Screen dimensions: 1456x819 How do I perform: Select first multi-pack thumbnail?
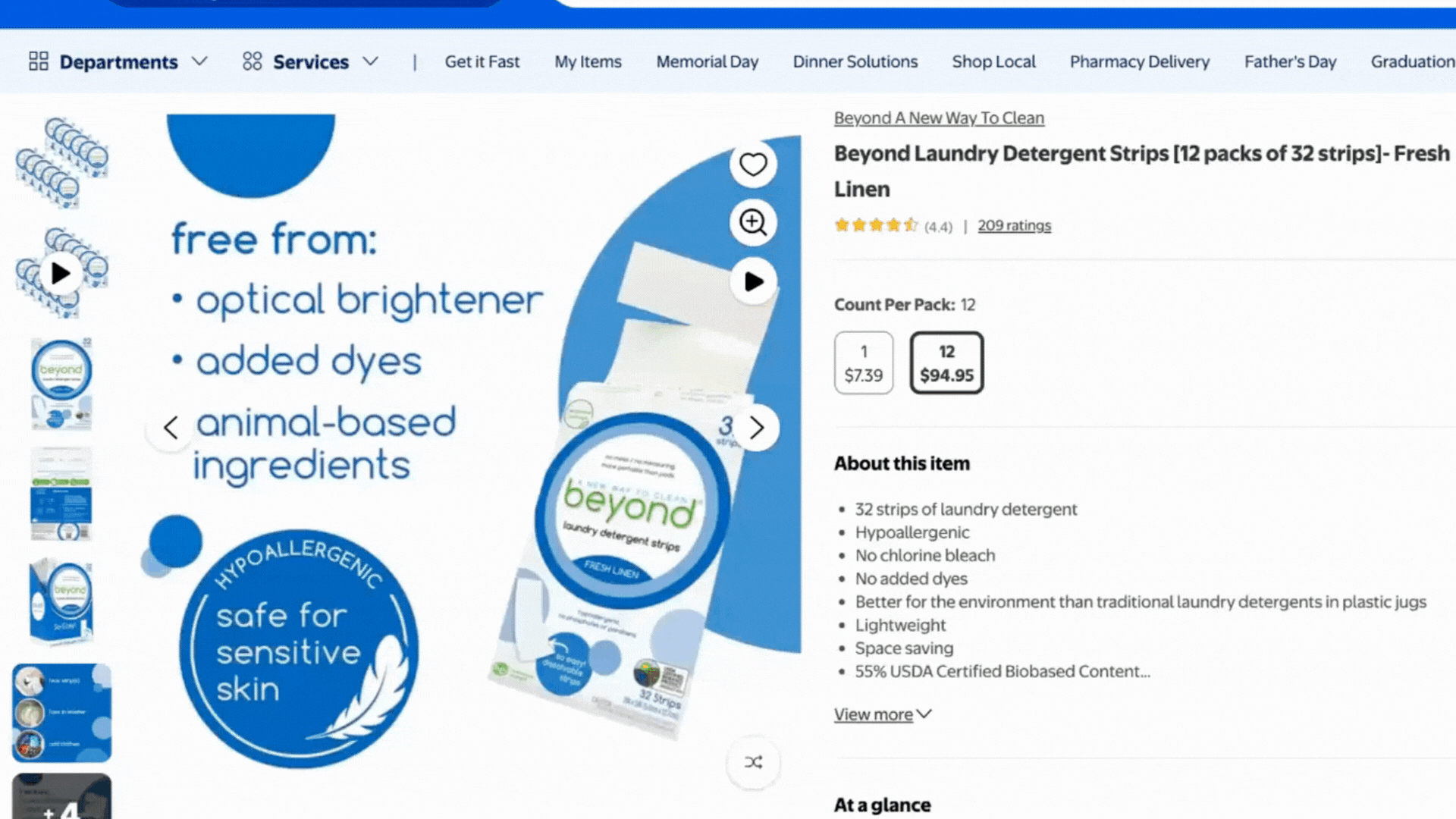pyautogui.click(x=61, y=163)
